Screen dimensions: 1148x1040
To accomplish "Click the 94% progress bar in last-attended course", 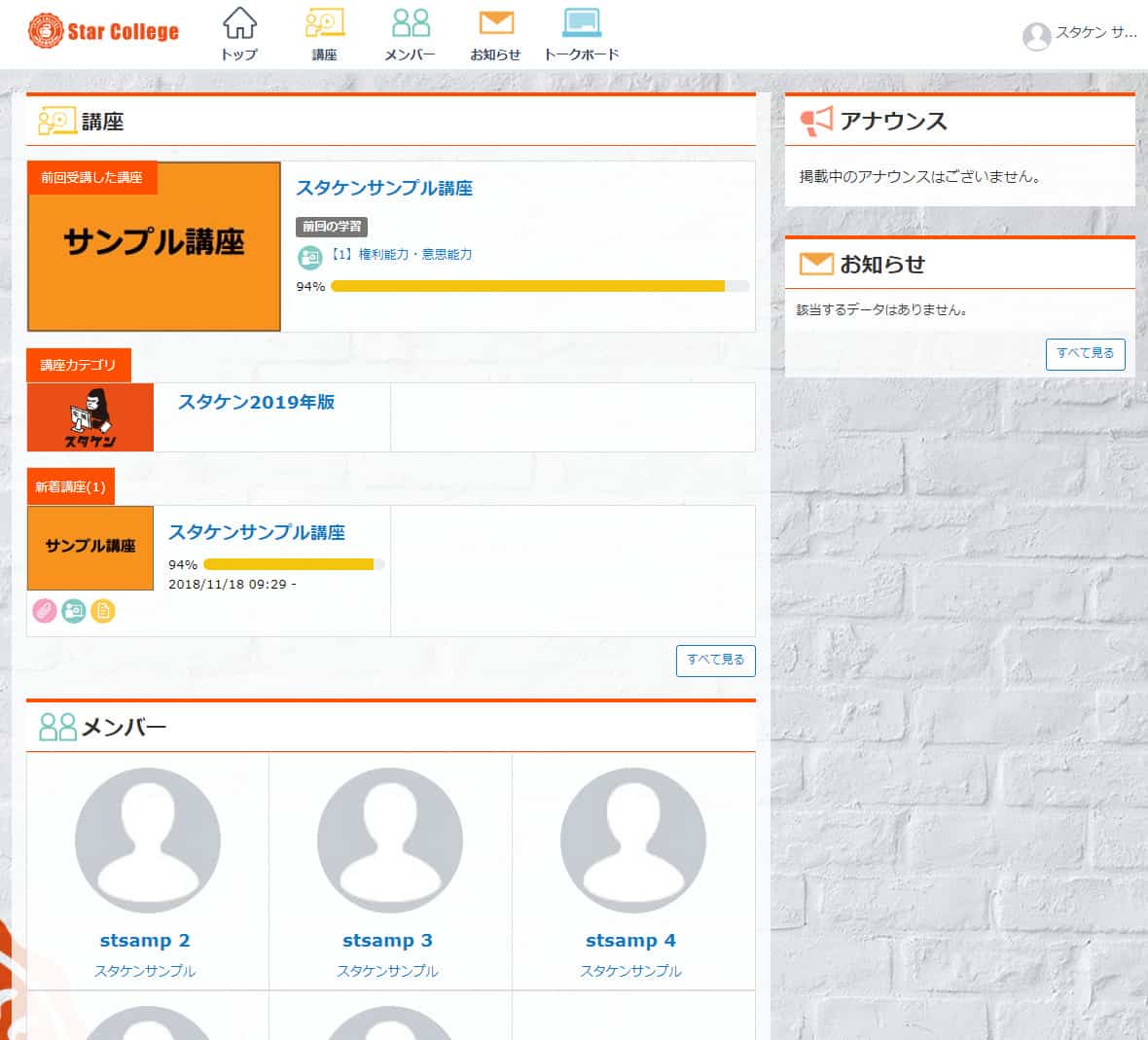I will click(x=540, y=286).
